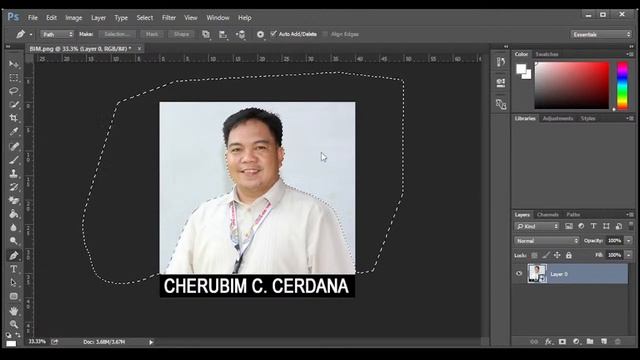Click the rainbow hue slider
This screenshot has height=360, width=640.
pos(622,85)
